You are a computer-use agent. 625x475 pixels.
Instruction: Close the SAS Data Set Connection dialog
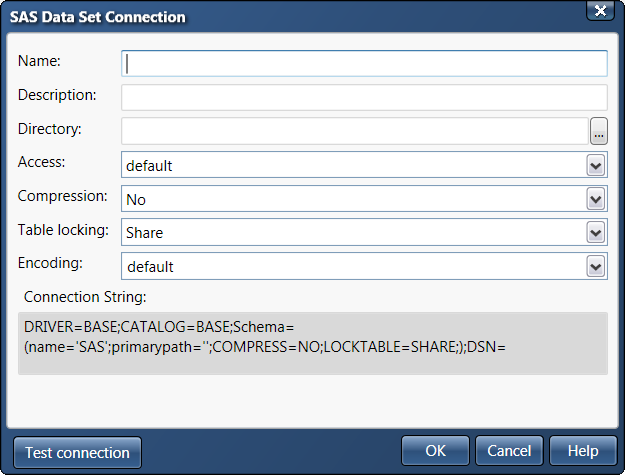599,11
